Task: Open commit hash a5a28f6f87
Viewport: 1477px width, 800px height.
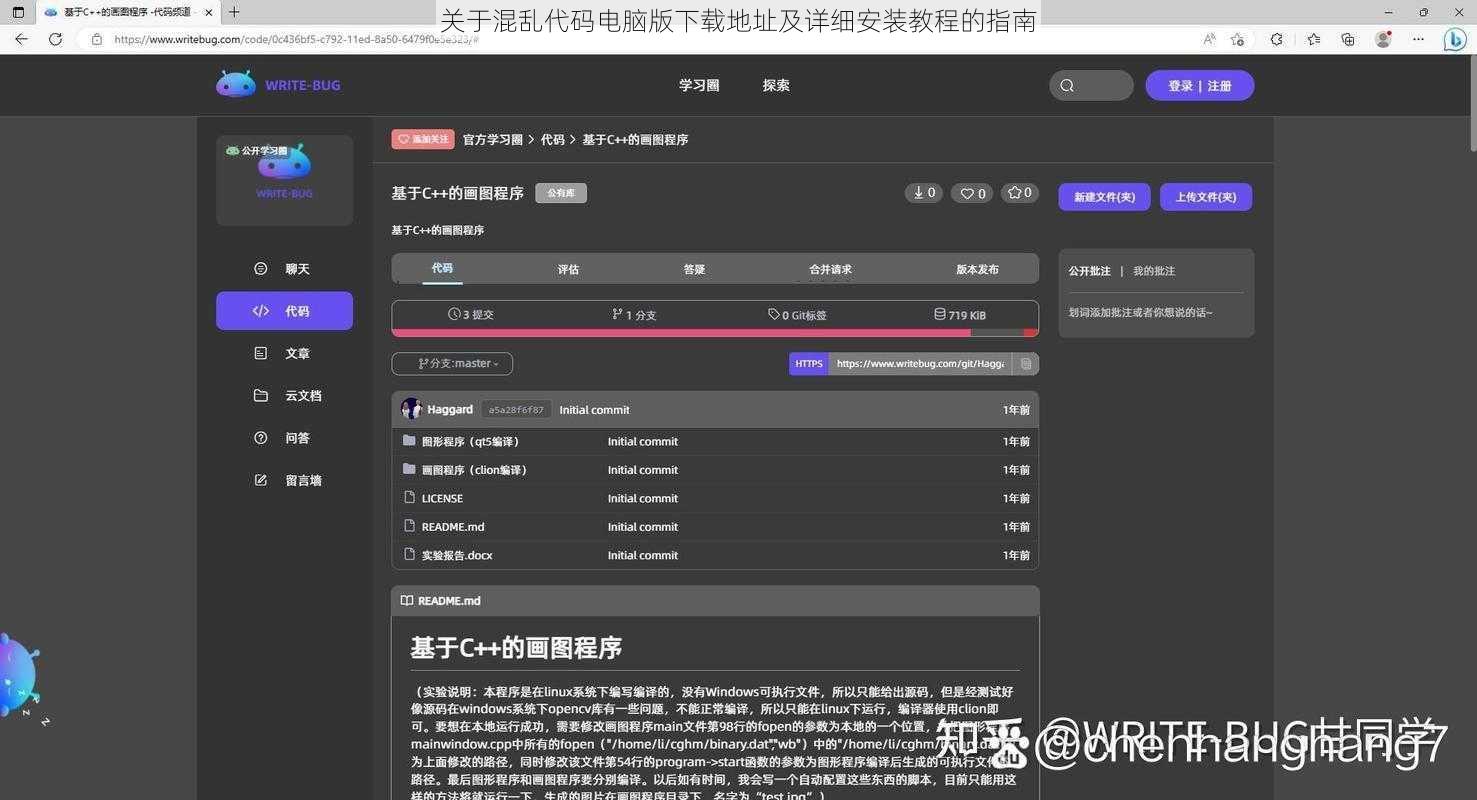Action: coord(516,410)
